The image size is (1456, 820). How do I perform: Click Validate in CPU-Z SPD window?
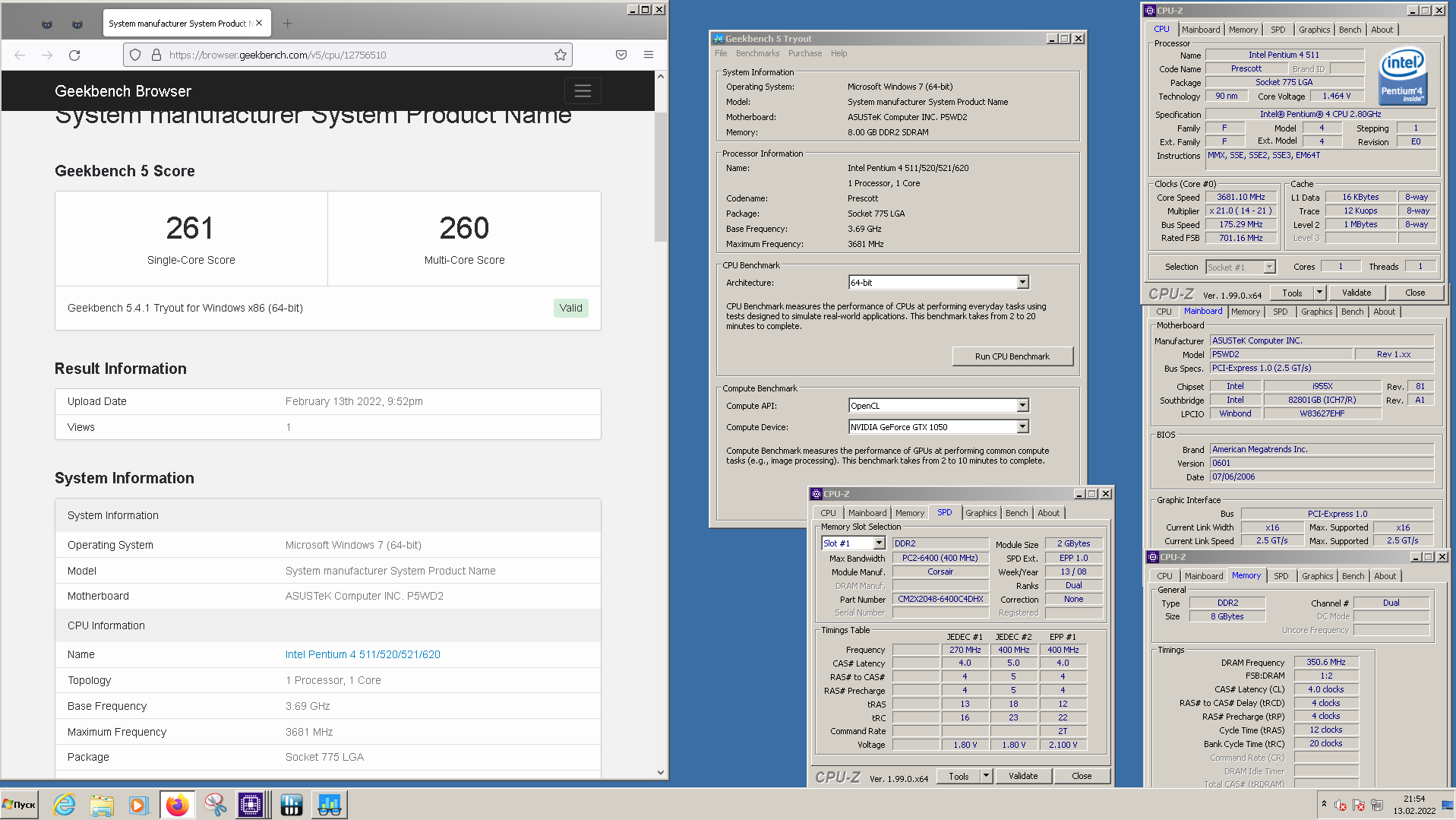(1022, 776)
